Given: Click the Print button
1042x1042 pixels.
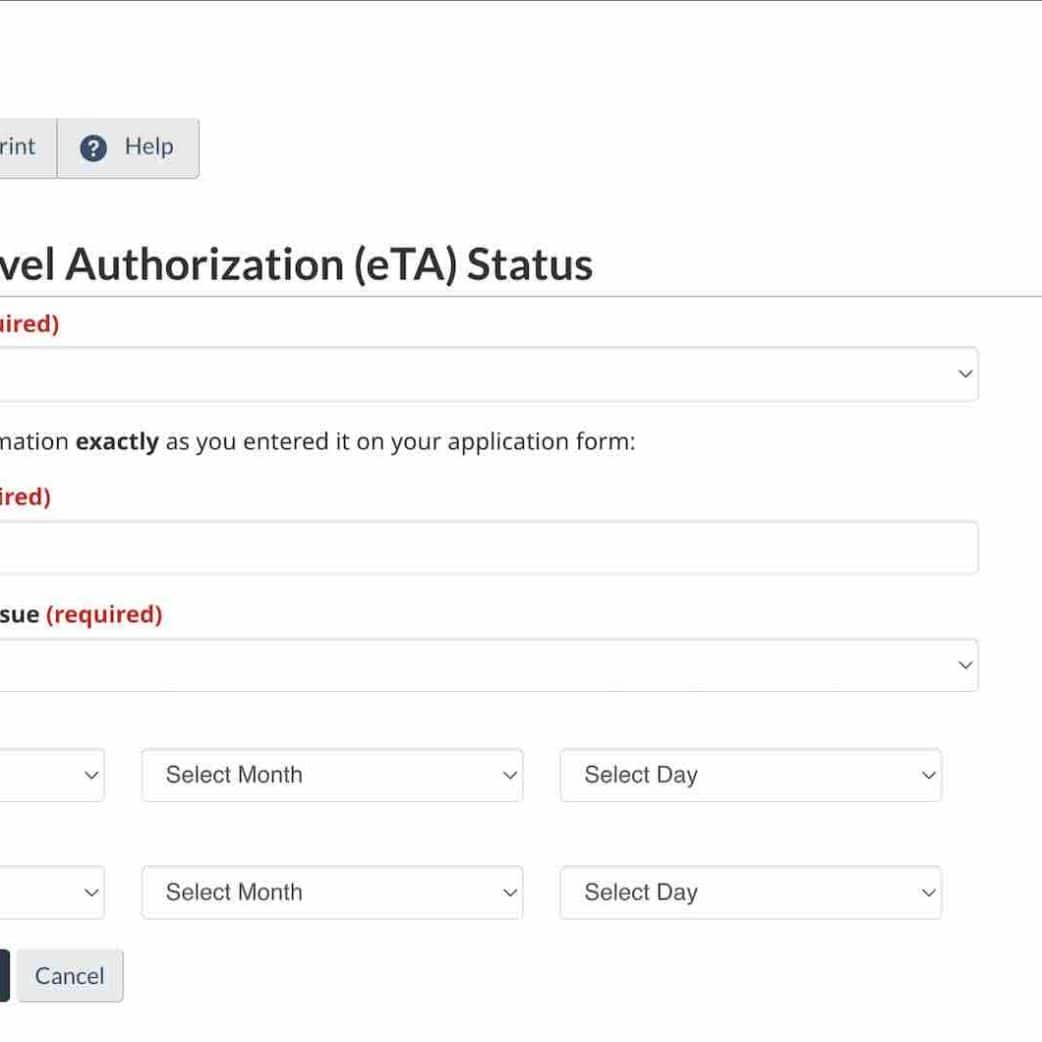Looking at the screenshot, I should click(20, 147).
